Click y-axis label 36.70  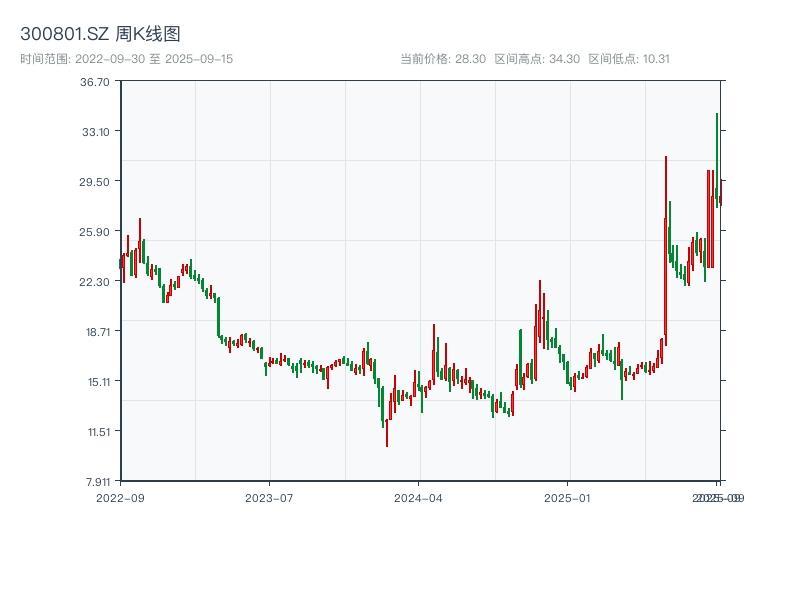click(95, 82)
